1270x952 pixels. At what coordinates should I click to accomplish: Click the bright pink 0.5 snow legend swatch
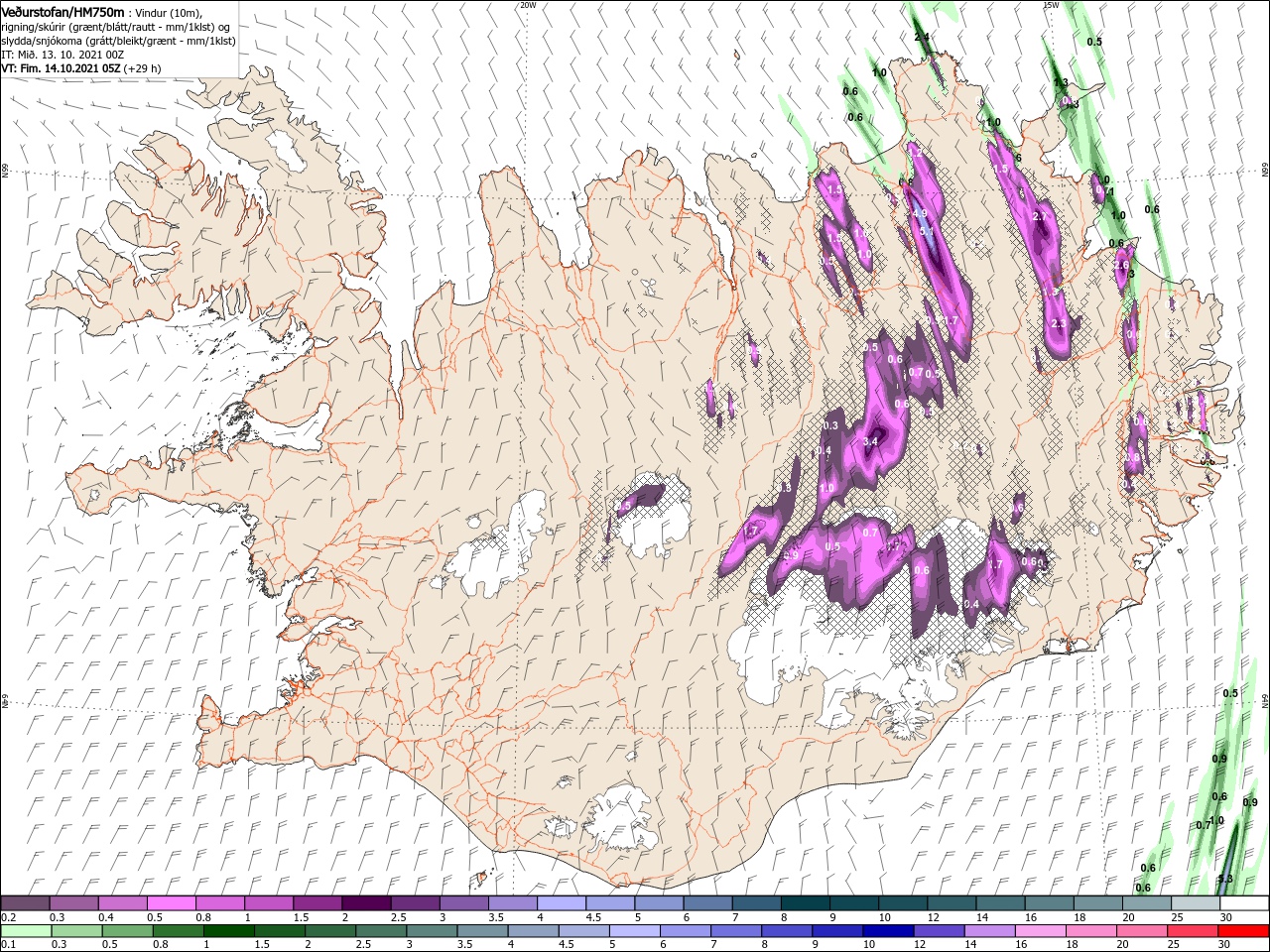(x=171, y=903)
